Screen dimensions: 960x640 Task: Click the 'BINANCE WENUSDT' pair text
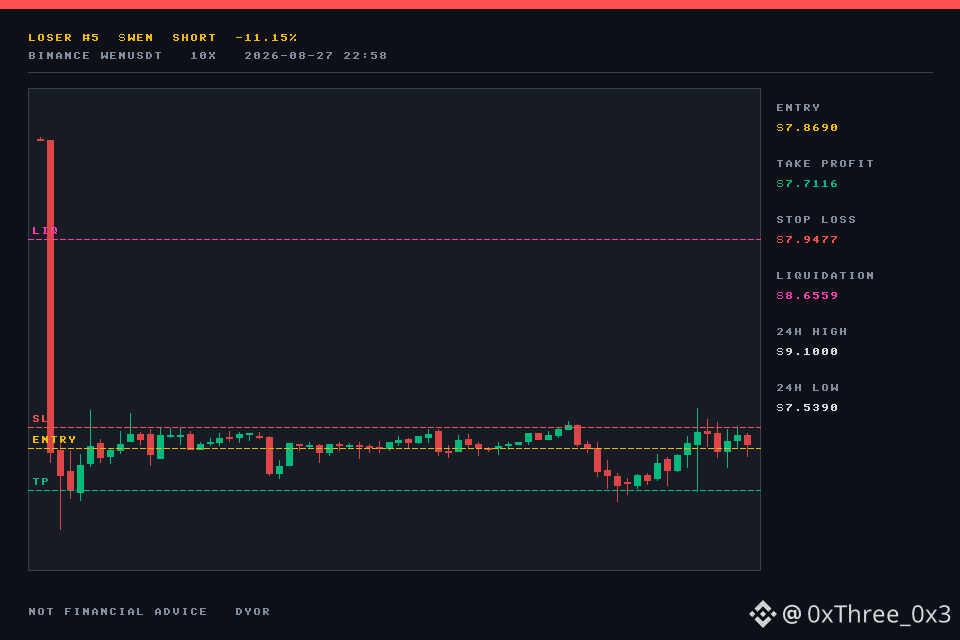tap(95, 56)
